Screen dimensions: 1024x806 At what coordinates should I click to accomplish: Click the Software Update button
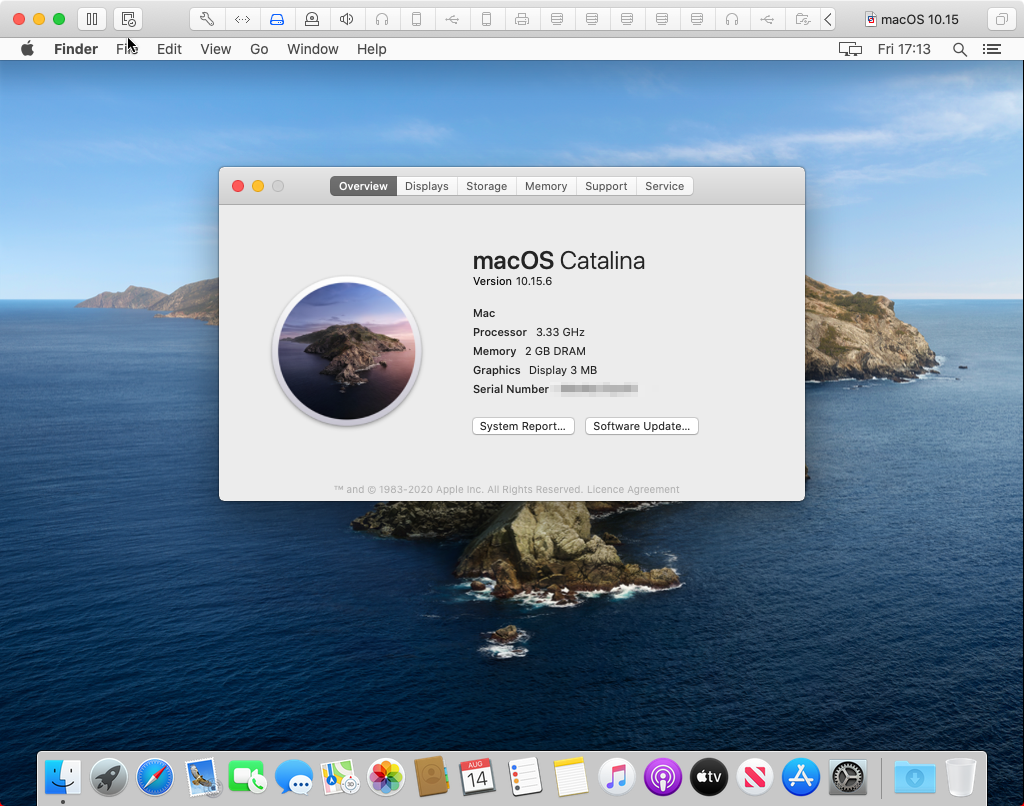(x=641, y=425)
